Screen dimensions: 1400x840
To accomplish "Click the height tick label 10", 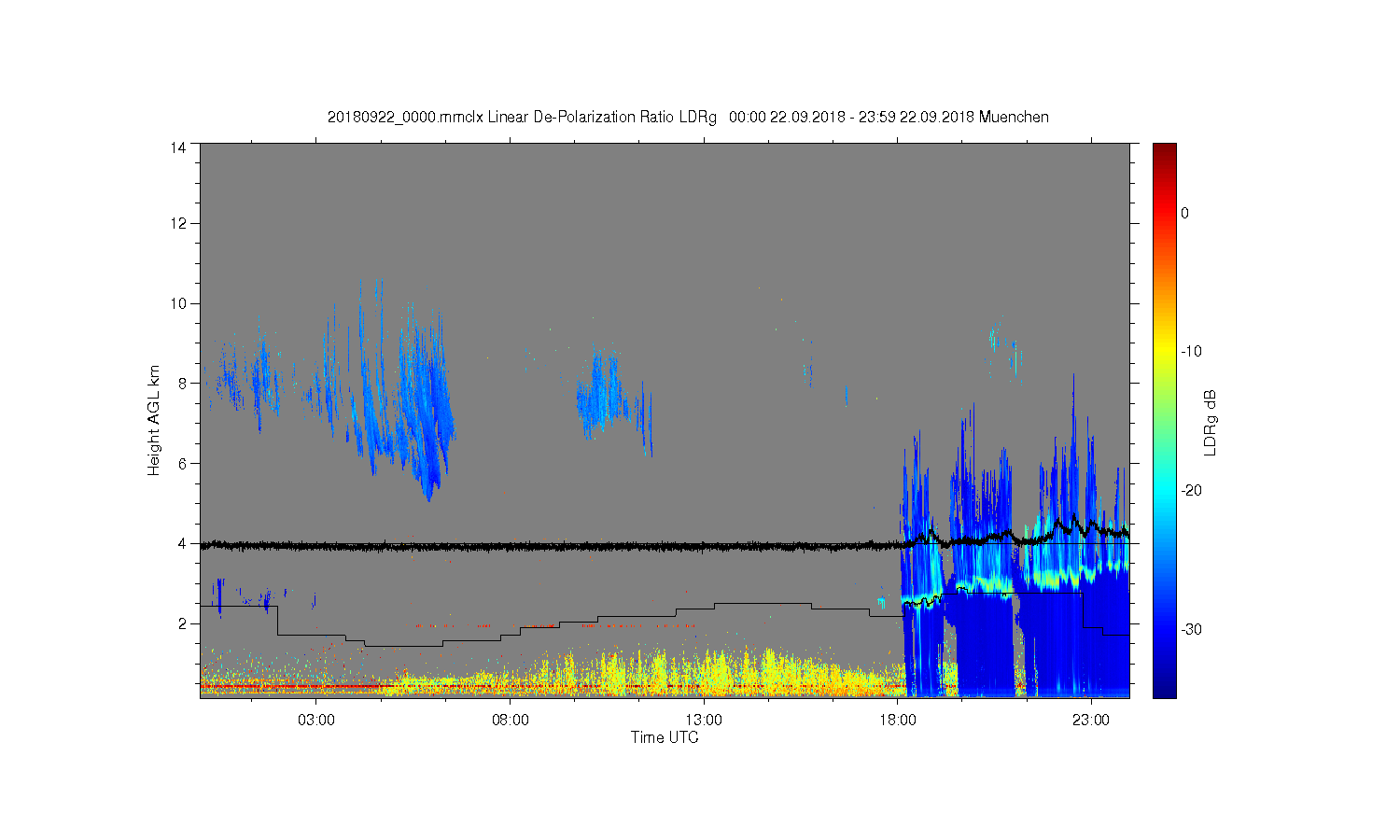I will (178, 303).
